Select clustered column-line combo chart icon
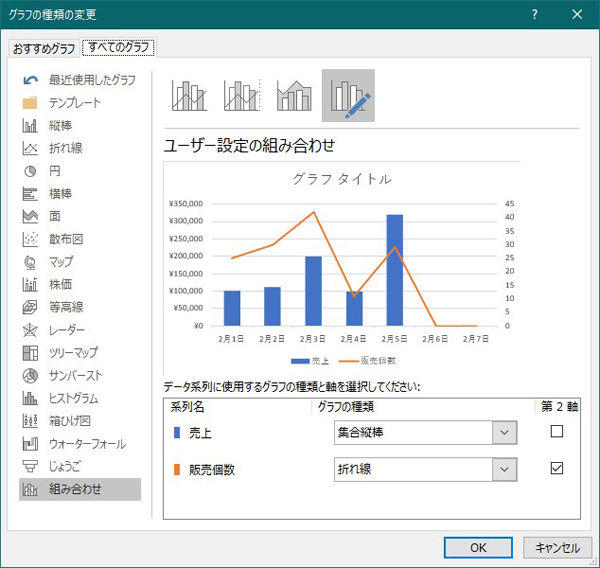The image size is (600, 568). tap(189, 96)
